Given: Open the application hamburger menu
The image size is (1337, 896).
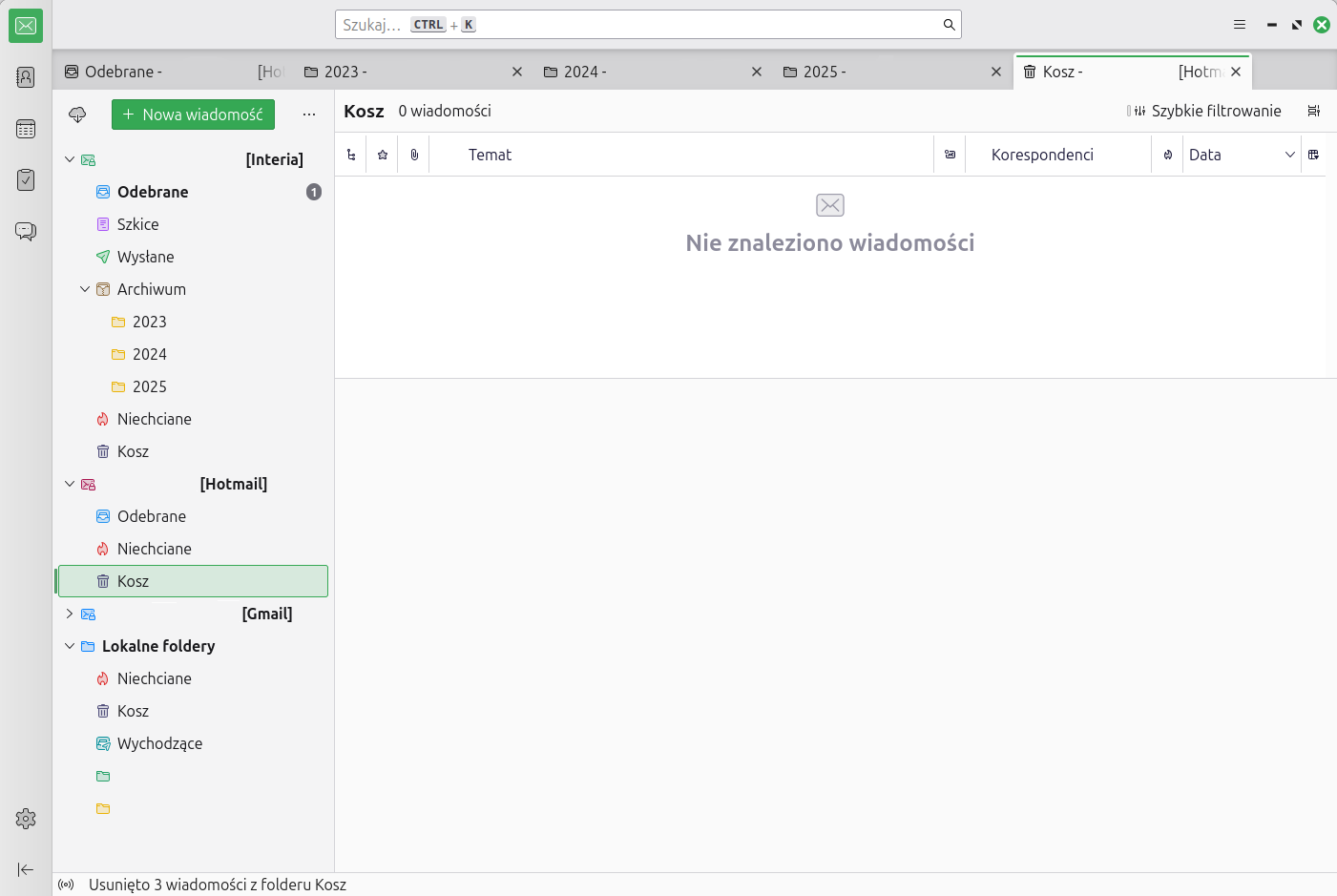Looking at the screenshot, I should (x=1240, y=25).
